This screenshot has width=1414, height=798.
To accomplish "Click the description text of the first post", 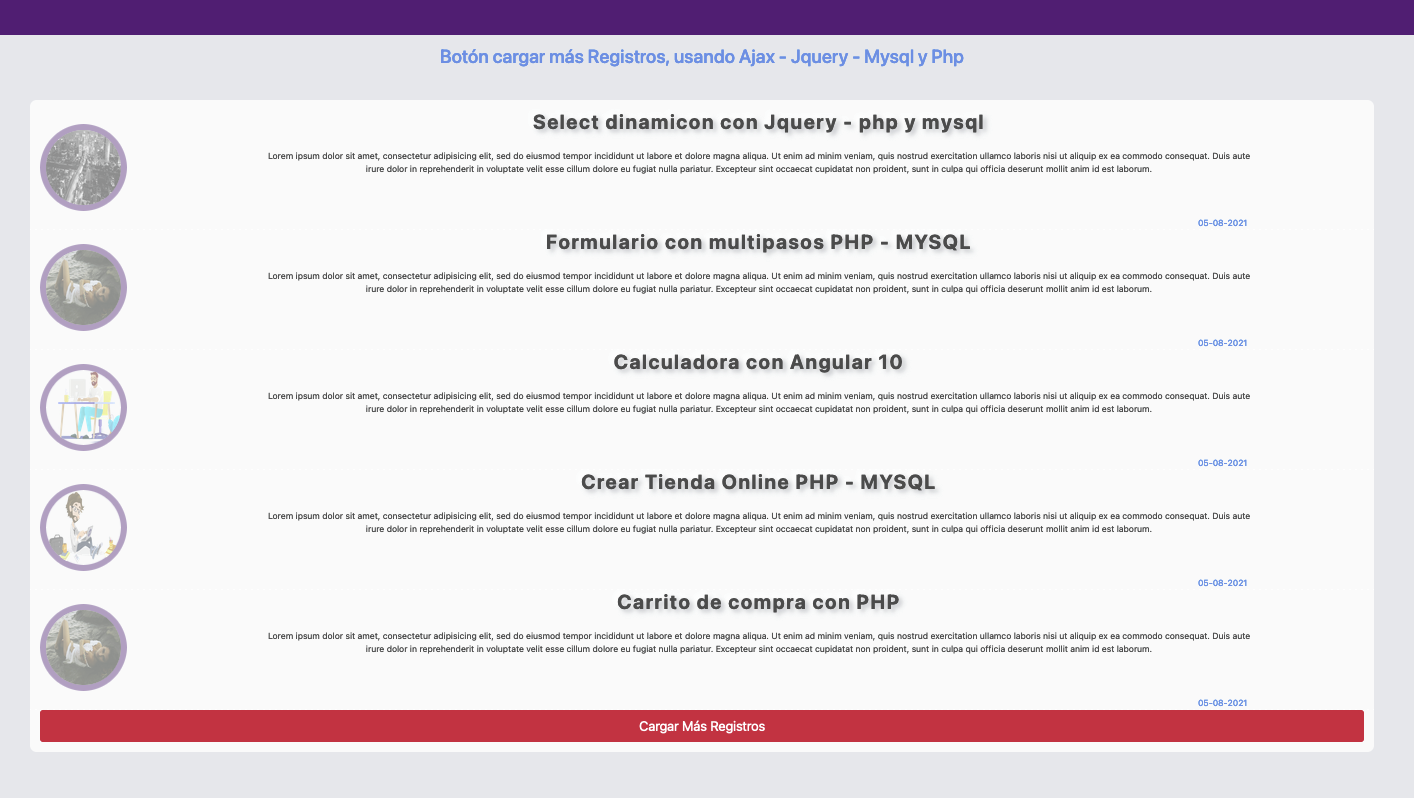I will [758, 162].
